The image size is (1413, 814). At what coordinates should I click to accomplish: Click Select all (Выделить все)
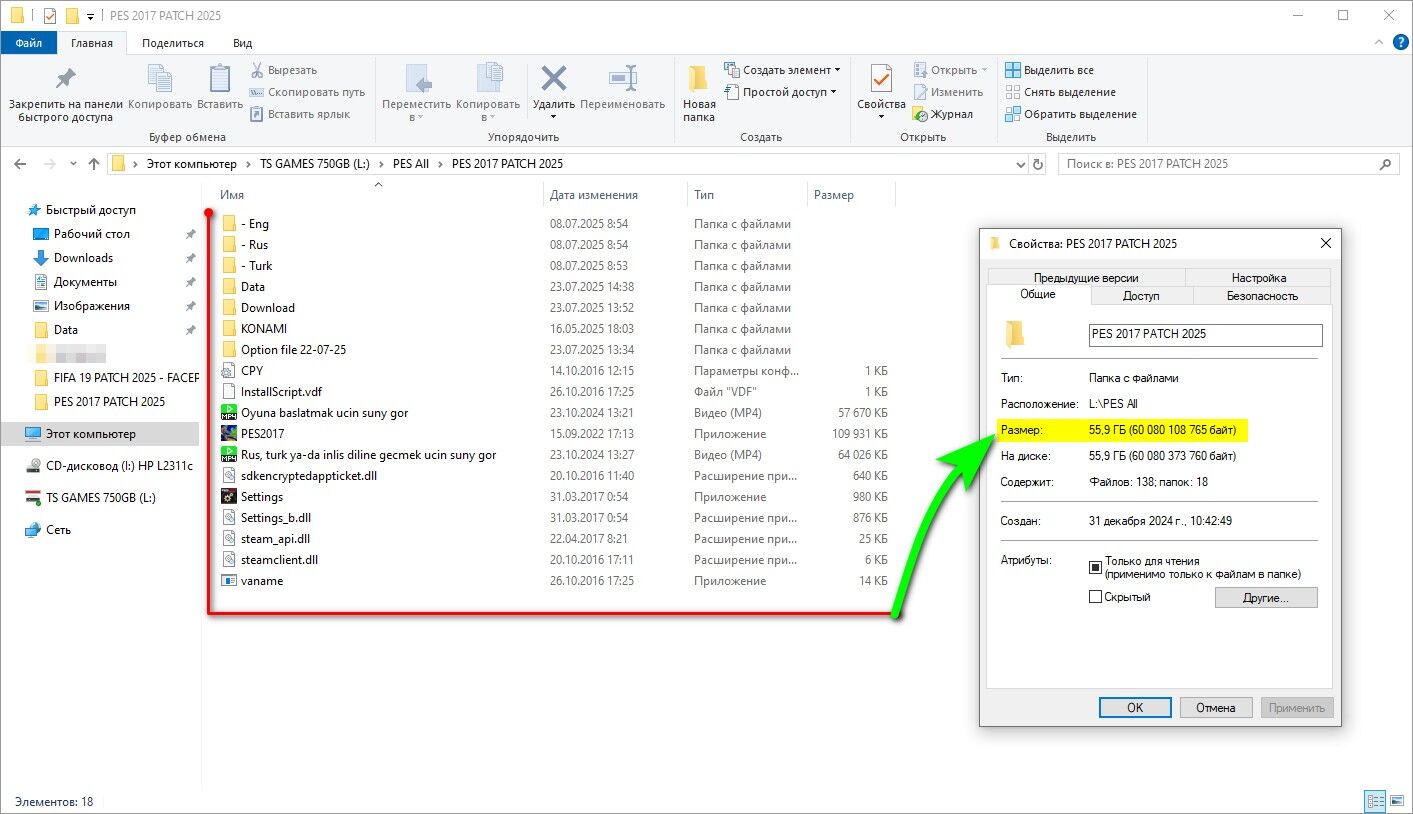coord(1049,70)
